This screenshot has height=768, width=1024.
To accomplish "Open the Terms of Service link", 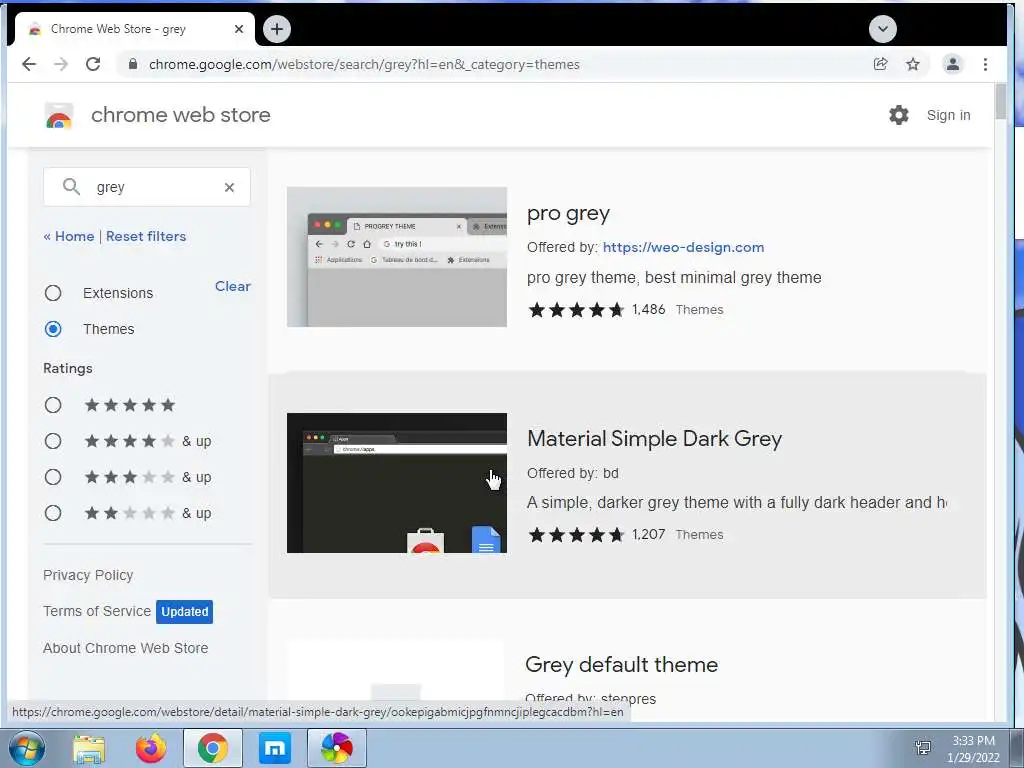I will pyautogui.click(x=97, y=611).
